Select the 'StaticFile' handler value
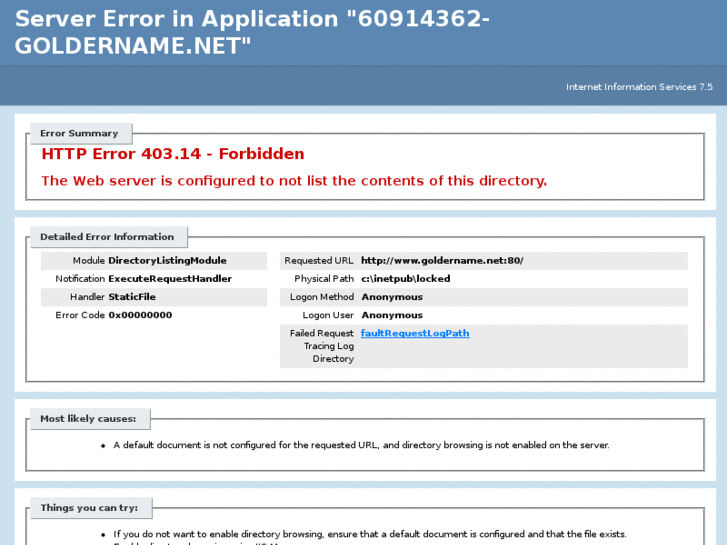The image size is (727, 545). (132, 297)
